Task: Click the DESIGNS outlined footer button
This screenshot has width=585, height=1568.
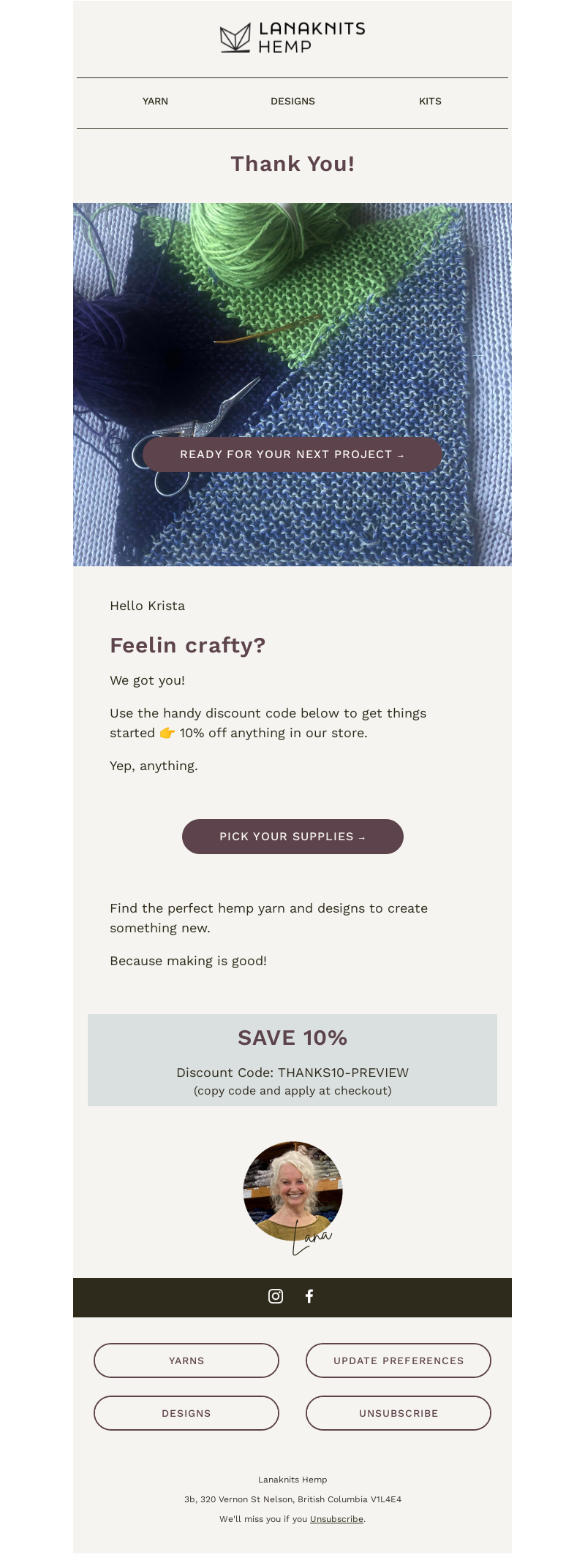Action: pyautogui.click(x=186, y=1413)
